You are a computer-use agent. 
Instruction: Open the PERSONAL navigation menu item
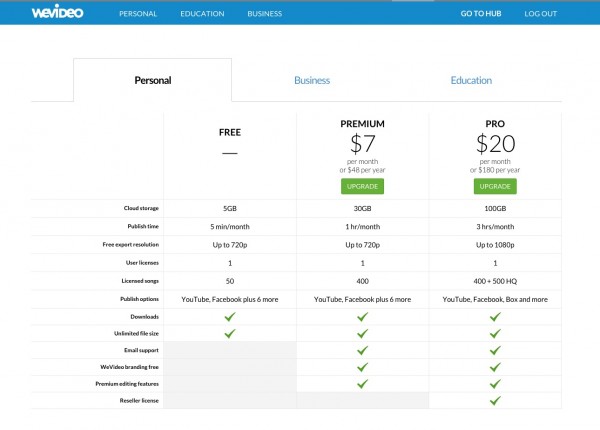[x=138, y=14]
